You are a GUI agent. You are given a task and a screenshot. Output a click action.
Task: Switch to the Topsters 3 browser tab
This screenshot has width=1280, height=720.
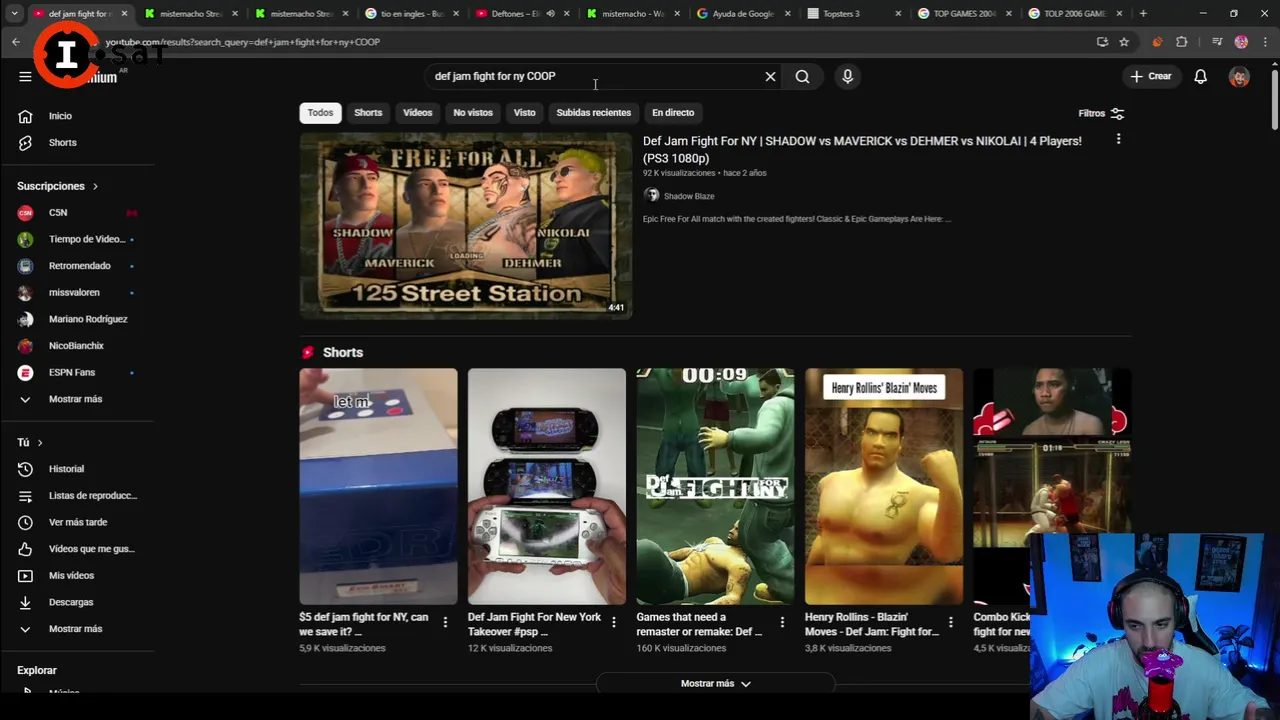(853, 14)
